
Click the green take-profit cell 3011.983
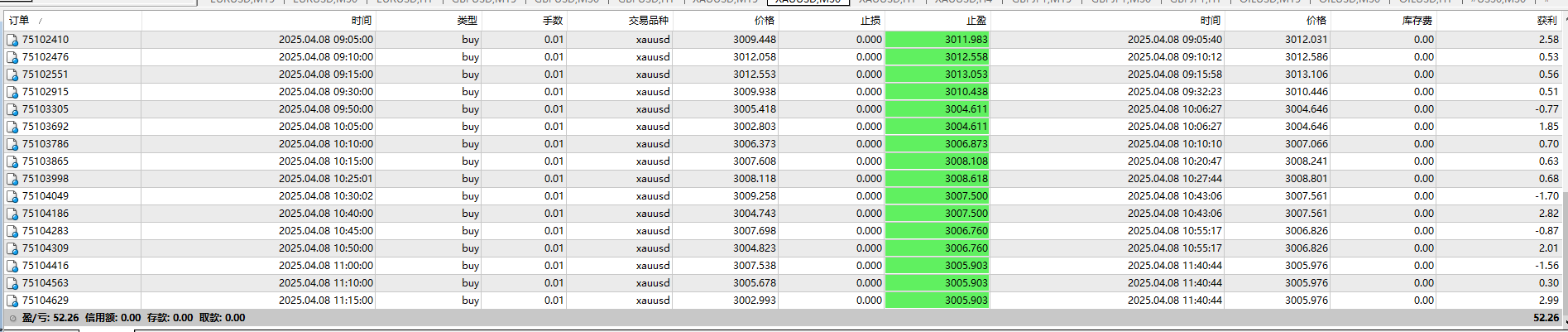pos(937,40)
